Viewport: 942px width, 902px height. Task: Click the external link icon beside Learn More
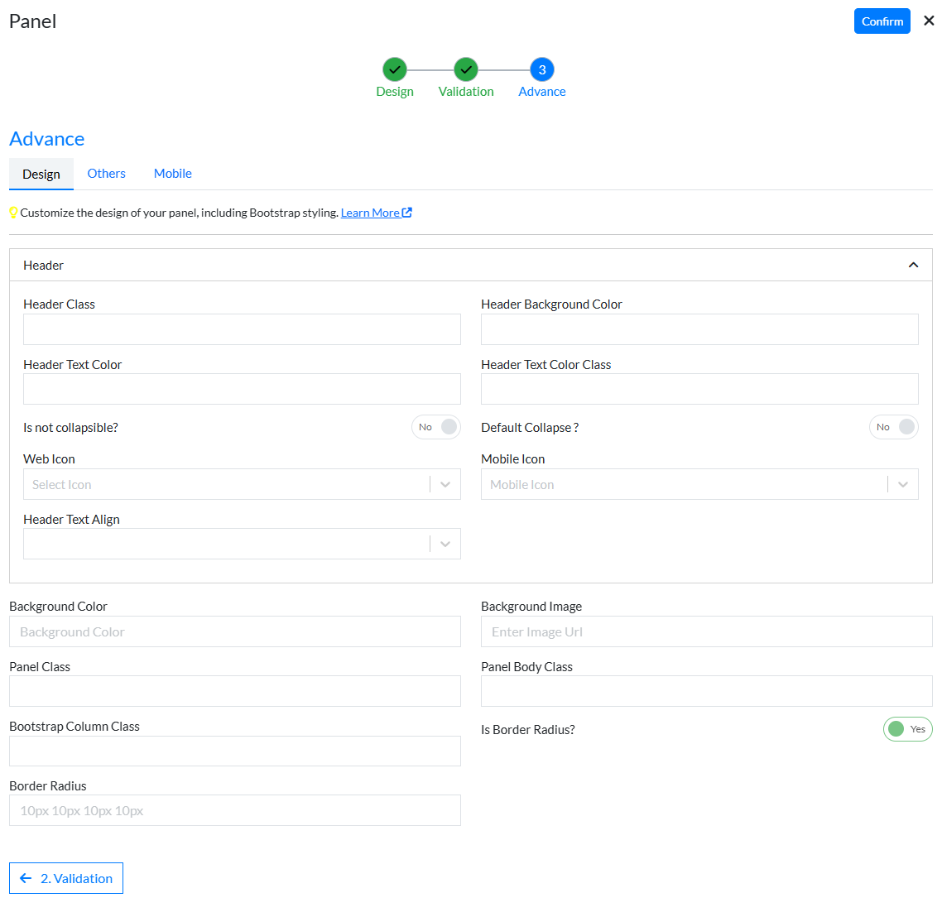407,213
